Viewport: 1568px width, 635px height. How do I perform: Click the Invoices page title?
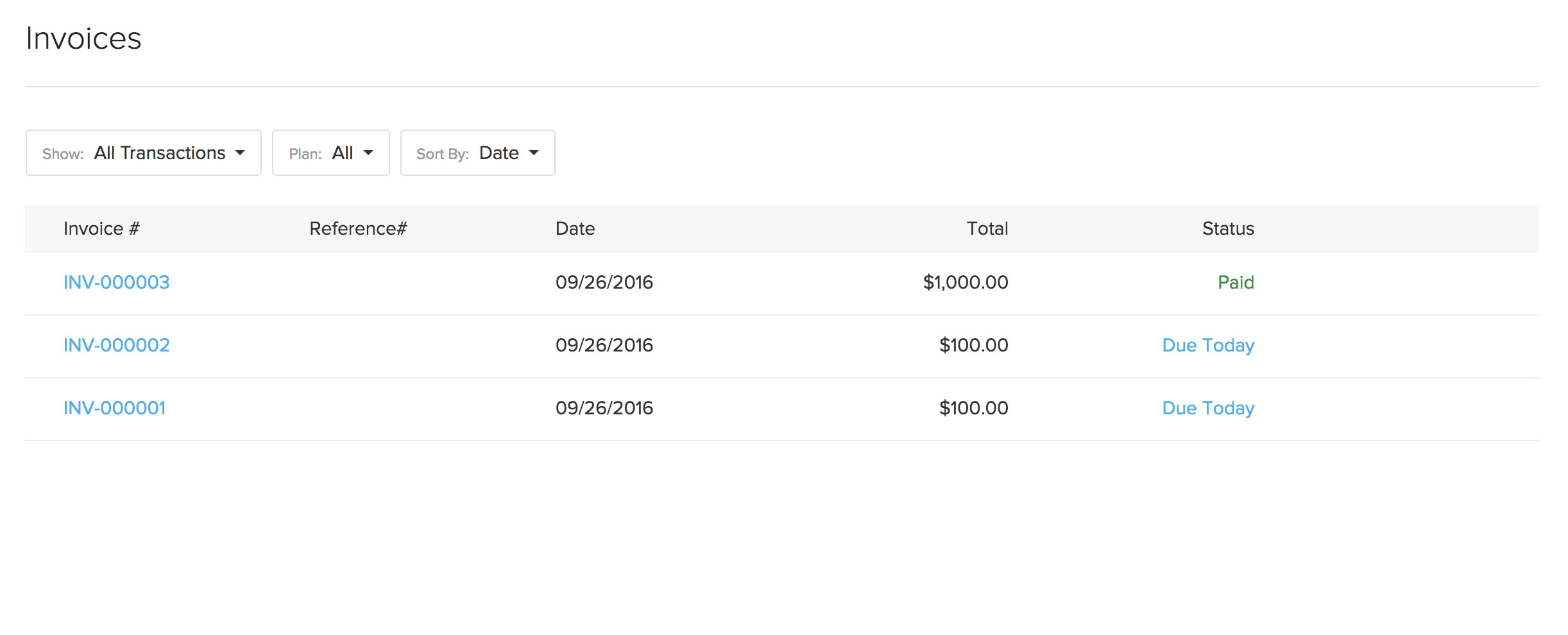pos(84,38)
